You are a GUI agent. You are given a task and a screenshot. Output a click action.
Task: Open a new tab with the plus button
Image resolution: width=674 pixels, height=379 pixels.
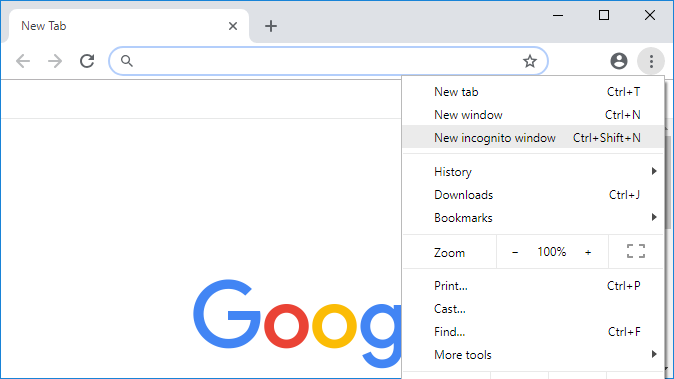coord(271,26)
